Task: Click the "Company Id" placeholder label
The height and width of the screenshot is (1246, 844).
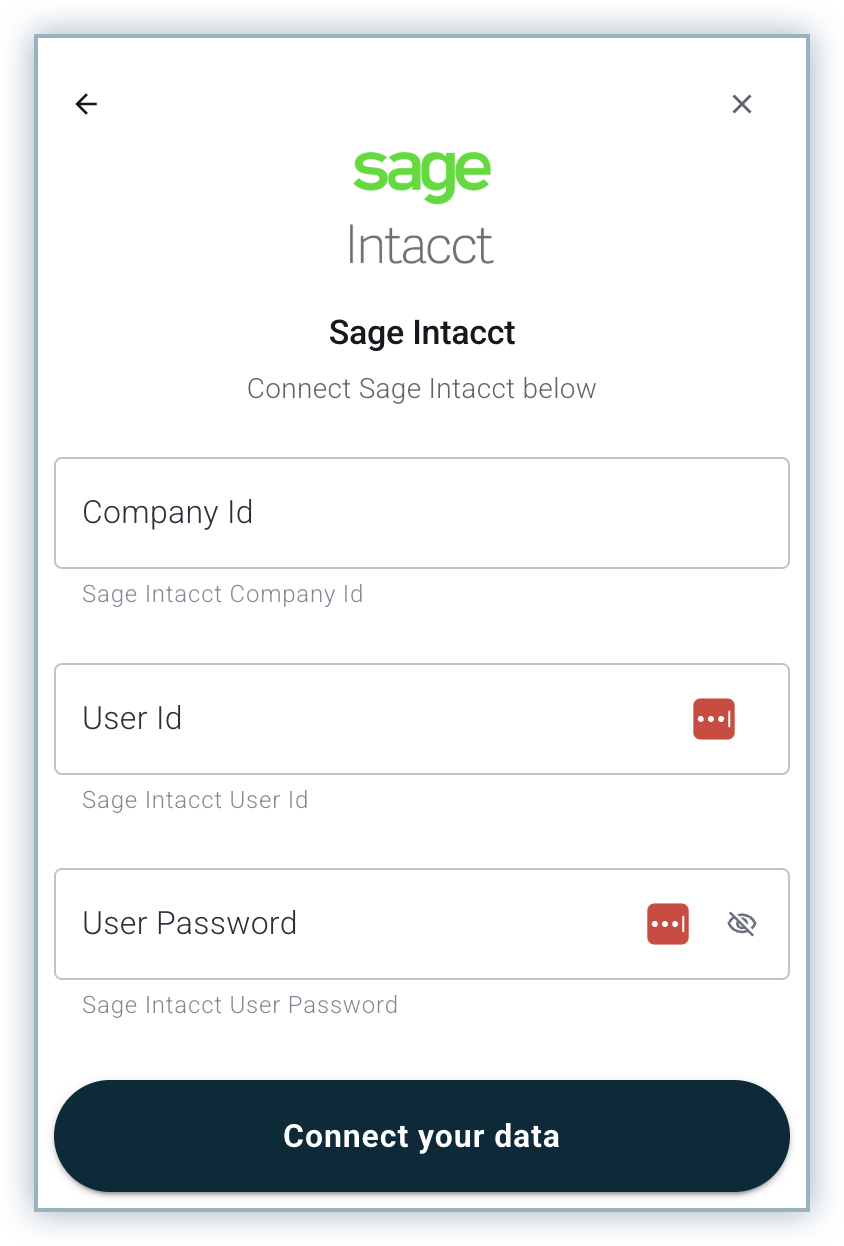Action: pos(168,513)
